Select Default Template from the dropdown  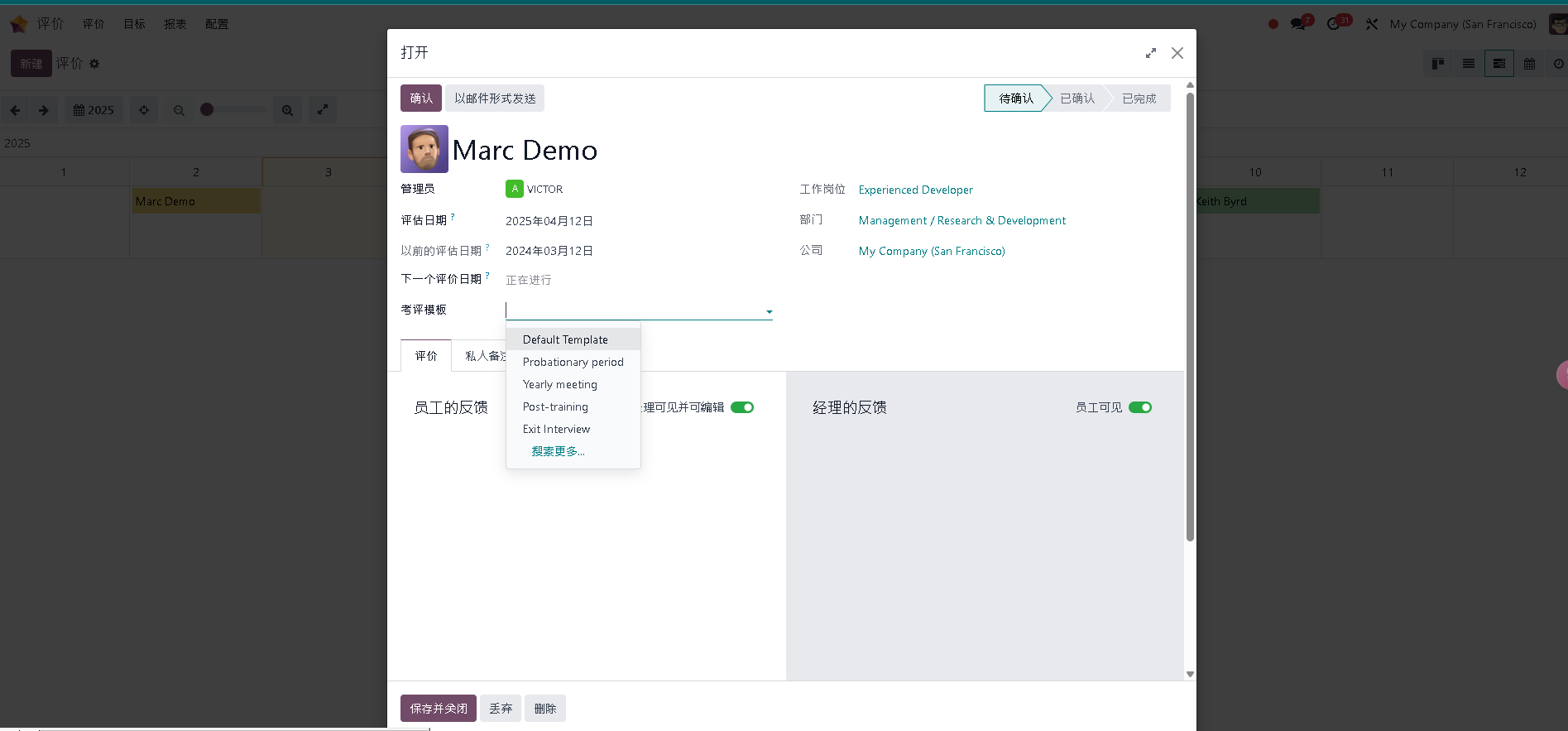coord(565,339)
